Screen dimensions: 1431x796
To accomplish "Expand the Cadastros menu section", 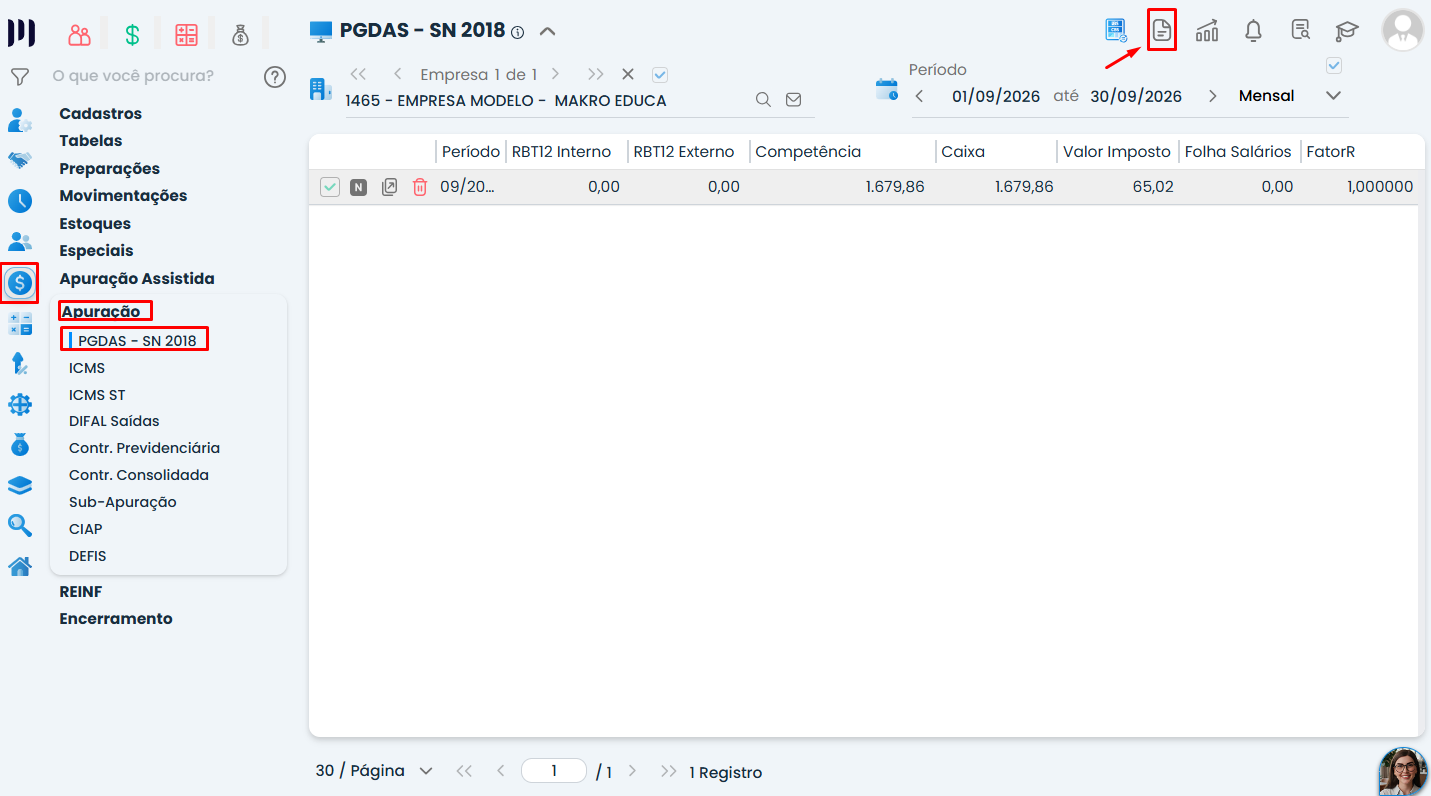I will 101,114.
